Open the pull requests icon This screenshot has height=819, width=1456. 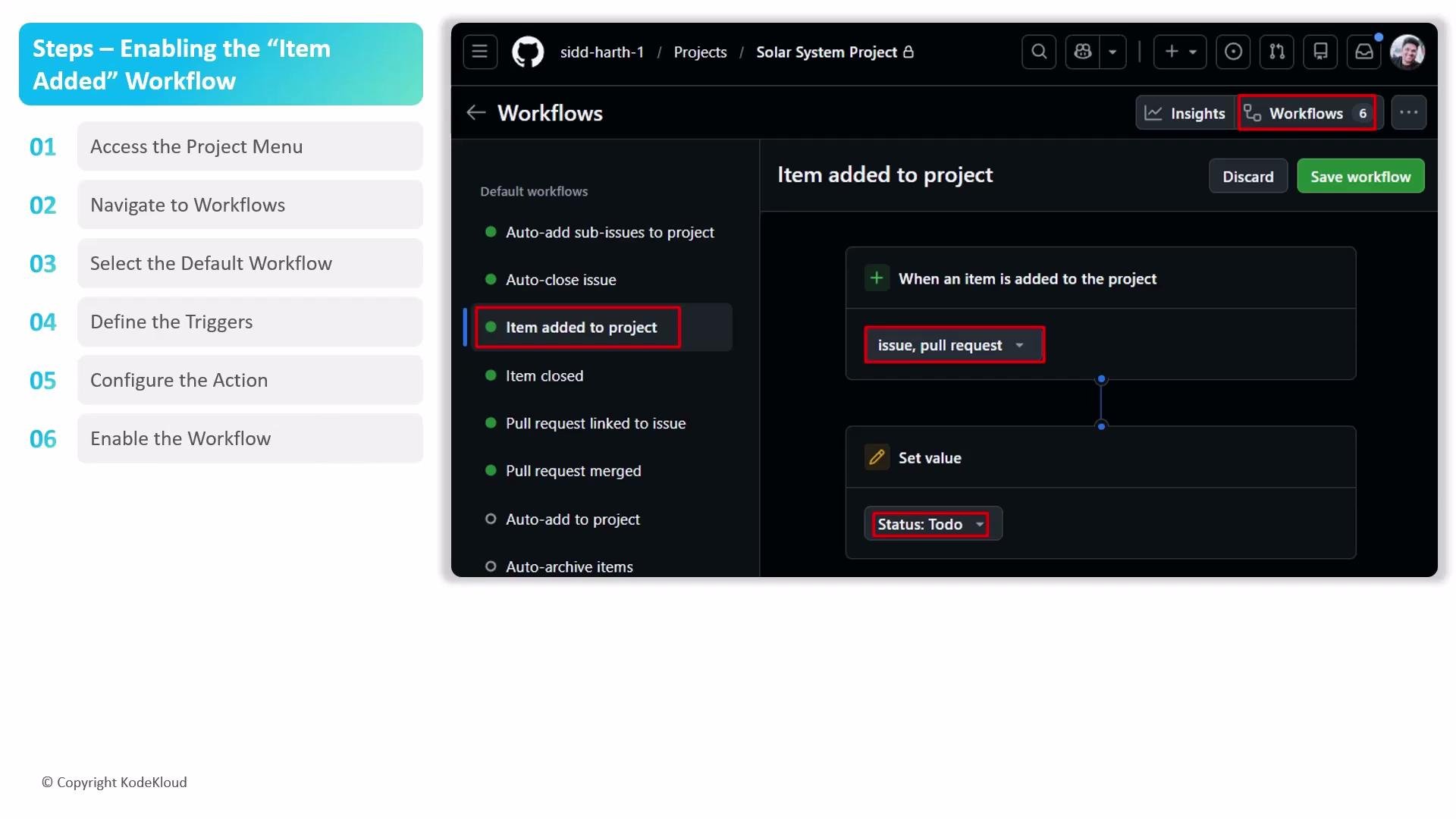1277,52
